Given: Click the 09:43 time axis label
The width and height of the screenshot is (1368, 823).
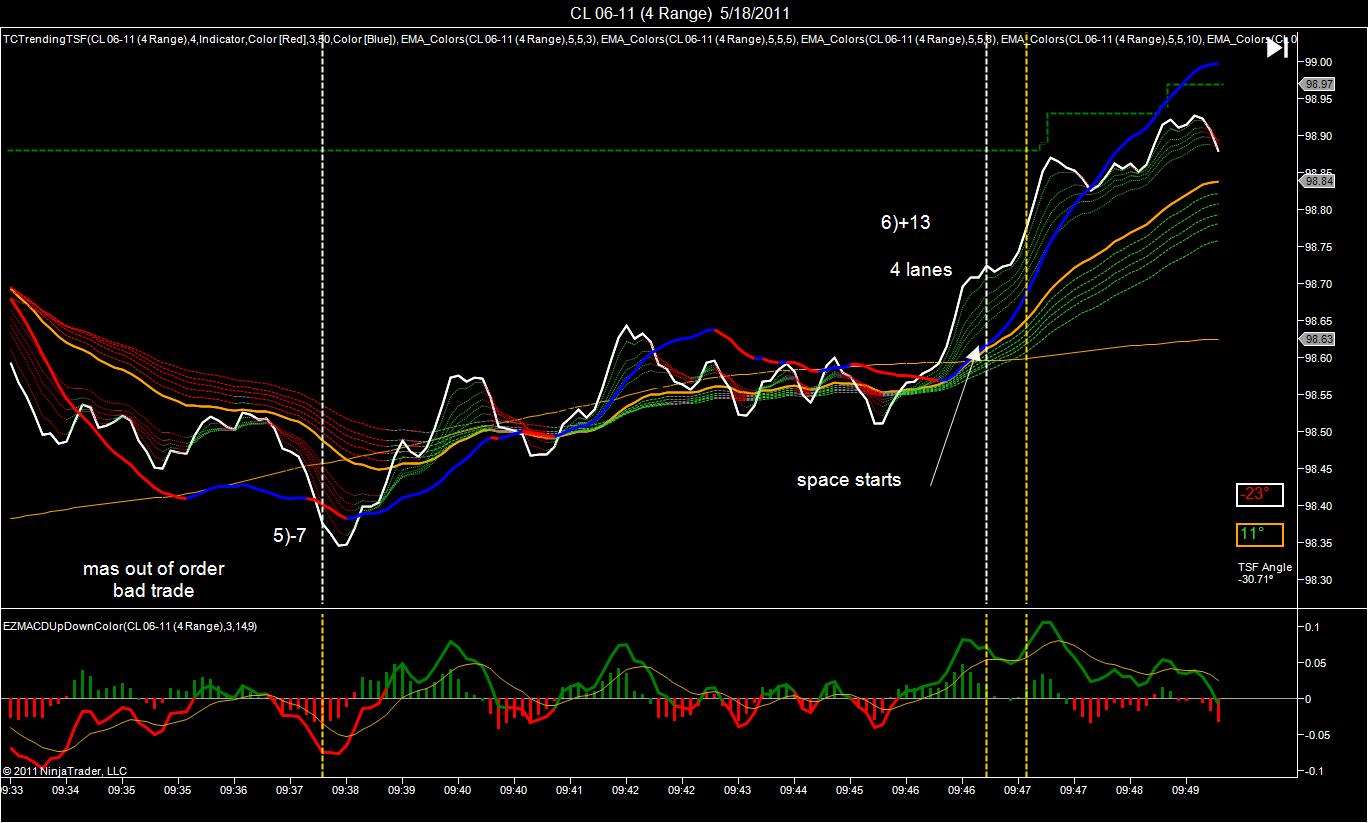Looking at the screenshot, I should point(738,790).
